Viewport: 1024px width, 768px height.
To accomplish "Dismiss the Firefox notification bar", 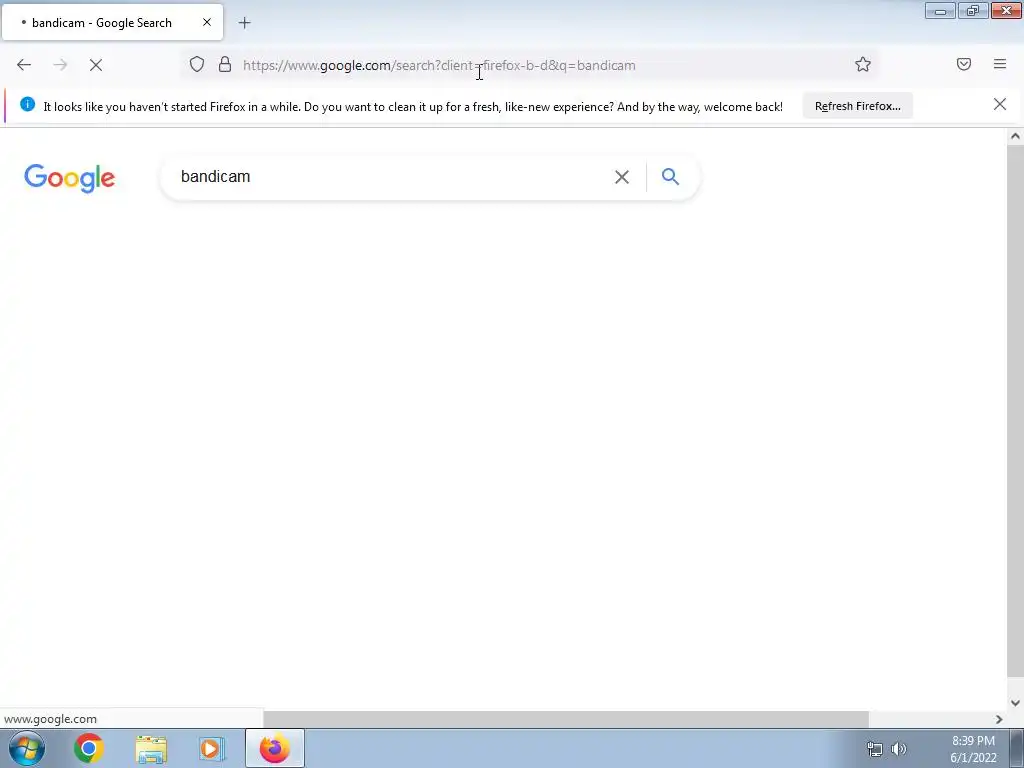I will coord(1000,104).
